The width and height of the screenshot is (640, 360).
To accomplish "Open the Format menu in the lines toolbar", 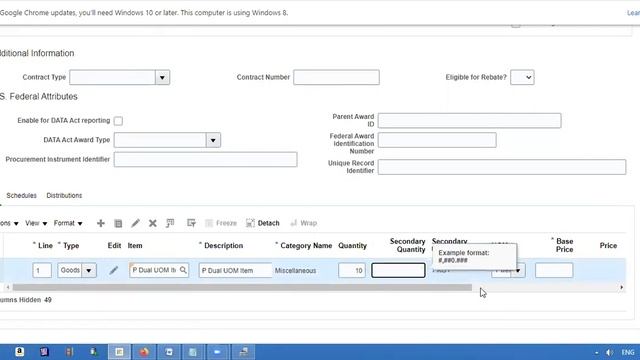I will [68, 223].
